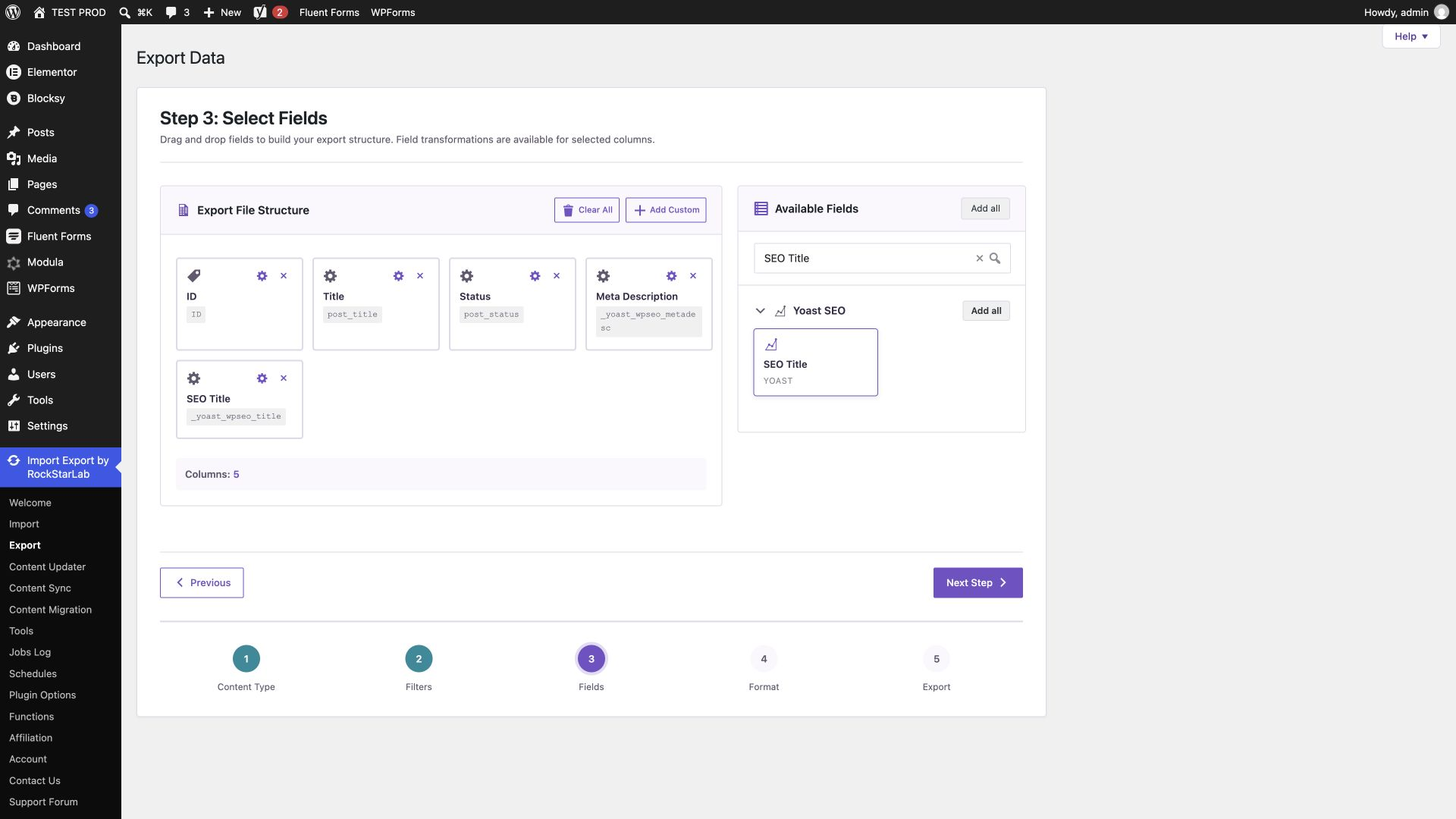Image resolution: width=1456 pixels, height=819 pixels.
Task: Open the ⌘K search in admin bar
Action: (x=136, y=12)
